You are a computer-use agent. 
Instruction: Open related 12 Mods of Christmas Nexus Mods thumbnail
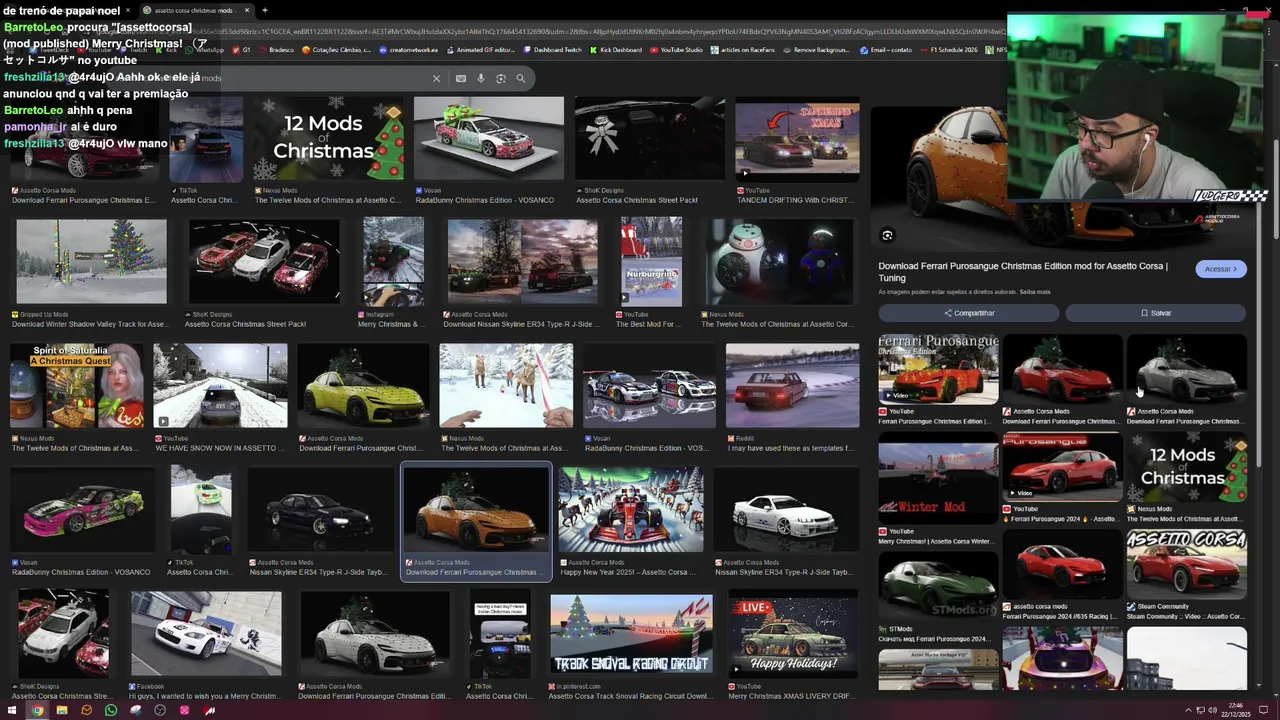pos(1187,467)
